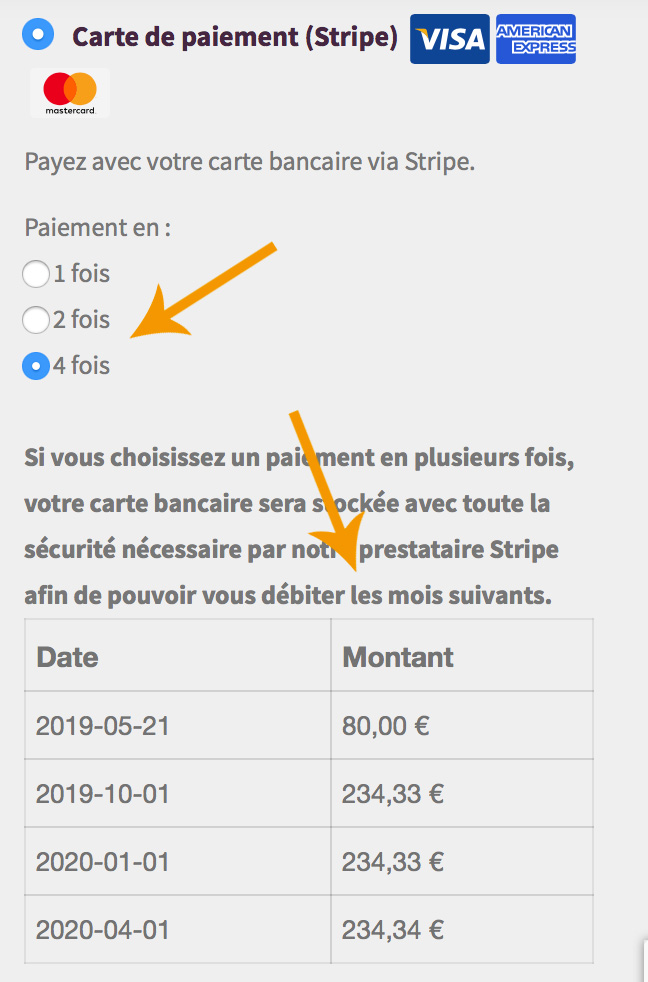Click the Carte de paiement (Stripe) label
This screenshot has height=982, width=648.
tap(235, 37)
